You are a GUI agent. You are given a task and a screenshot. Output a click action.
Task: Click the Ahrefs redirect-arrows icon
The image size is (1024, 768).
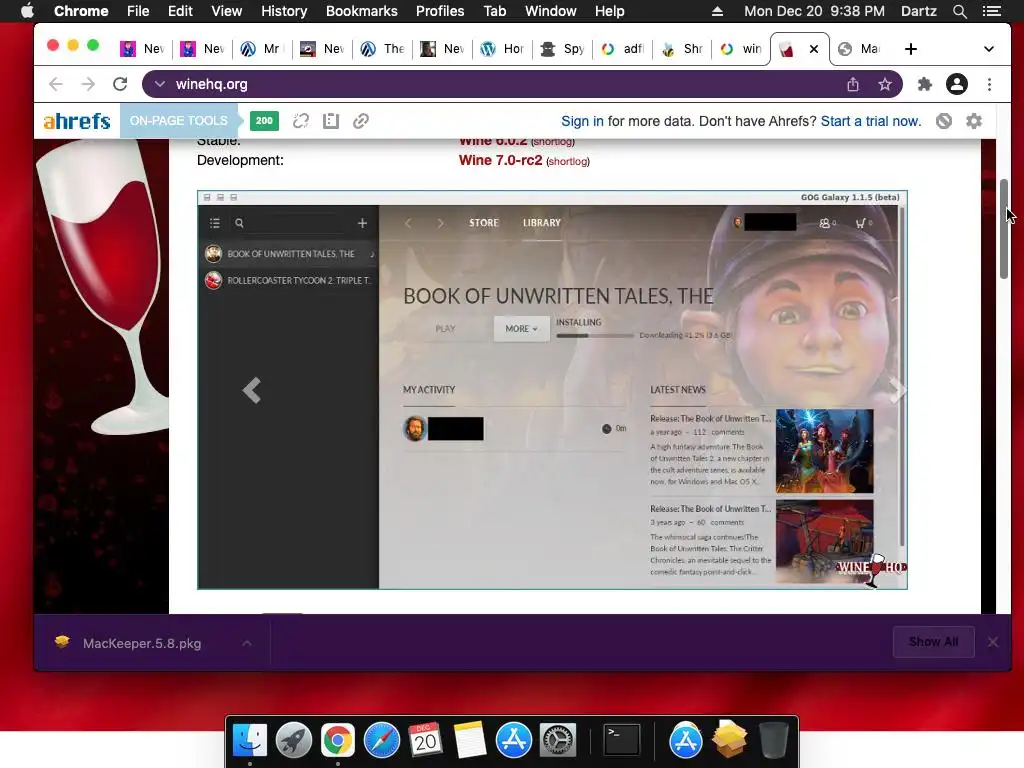click(300, 121)
